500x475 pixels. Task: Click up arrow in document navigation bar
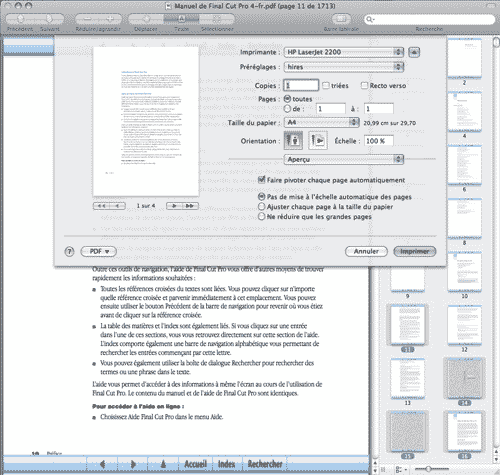click(163, 464)
